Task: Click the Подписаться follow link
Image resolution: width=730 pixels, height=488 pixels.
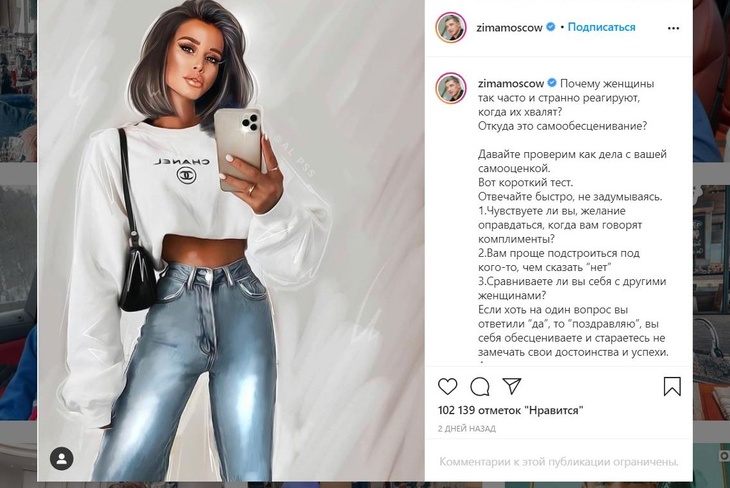Action: point(601,27)
